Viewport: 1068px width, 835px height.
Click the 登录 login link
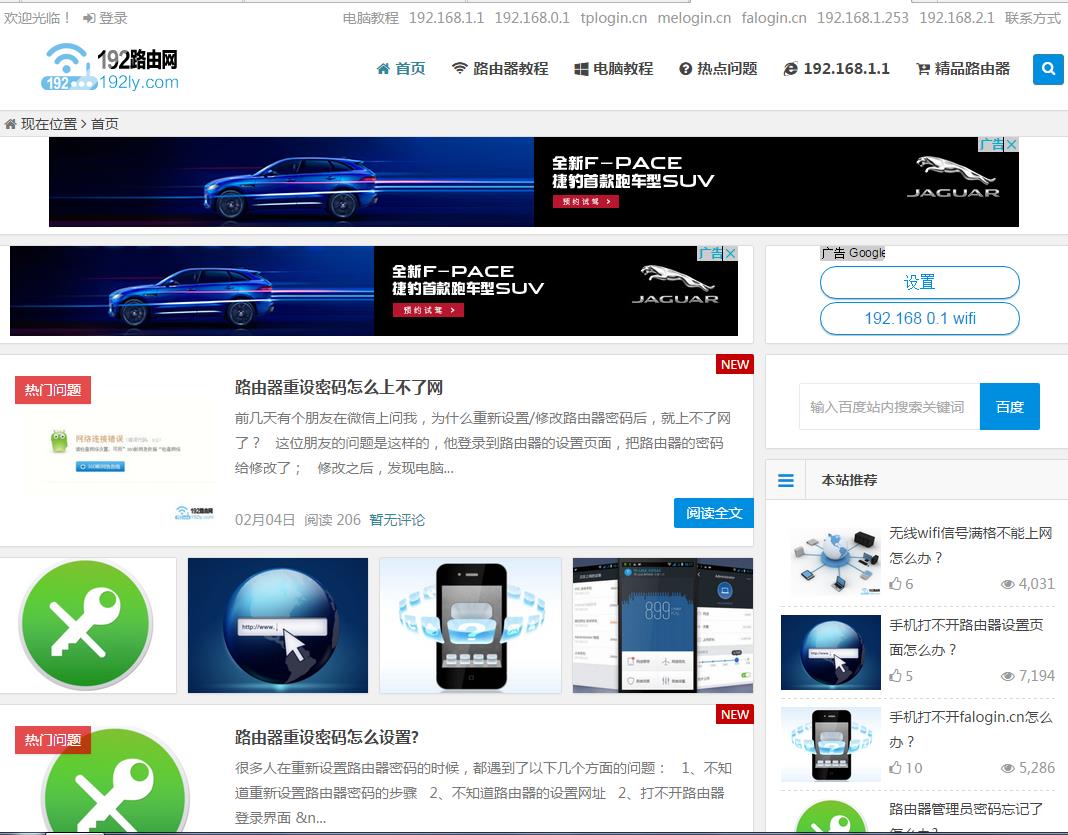click(106, 18)
